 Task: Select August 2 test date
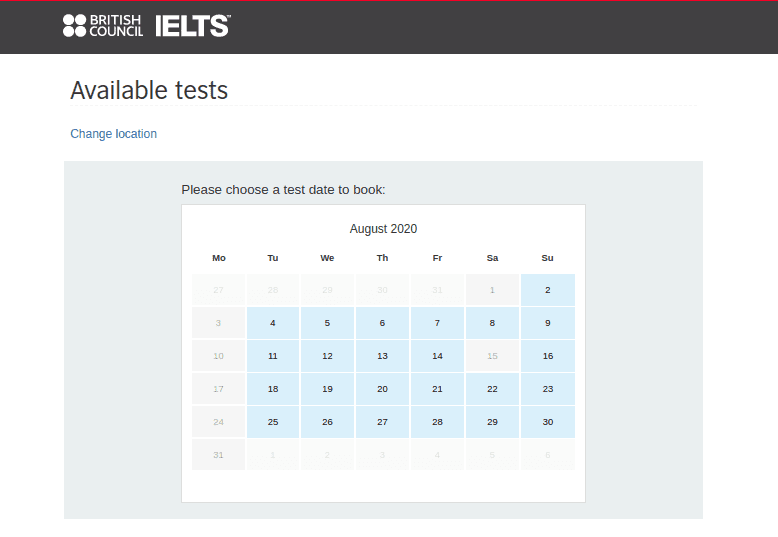pos(548,290)
